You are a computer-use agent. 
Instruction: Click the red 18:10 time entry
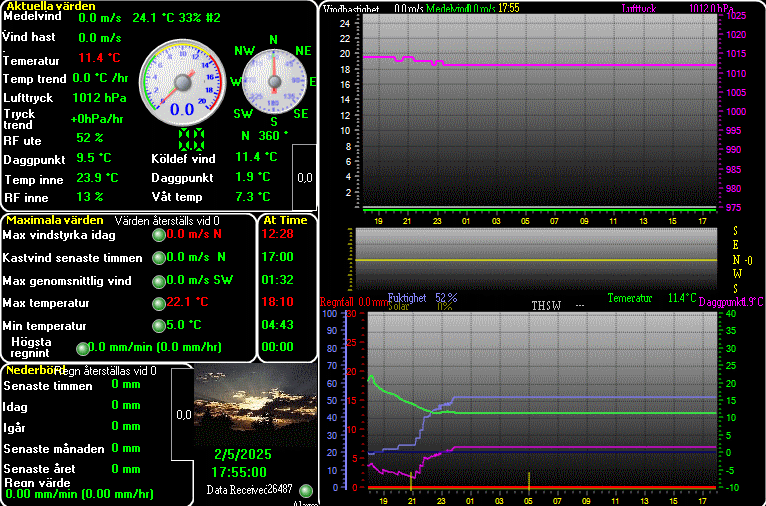click(x=277, y=301)
